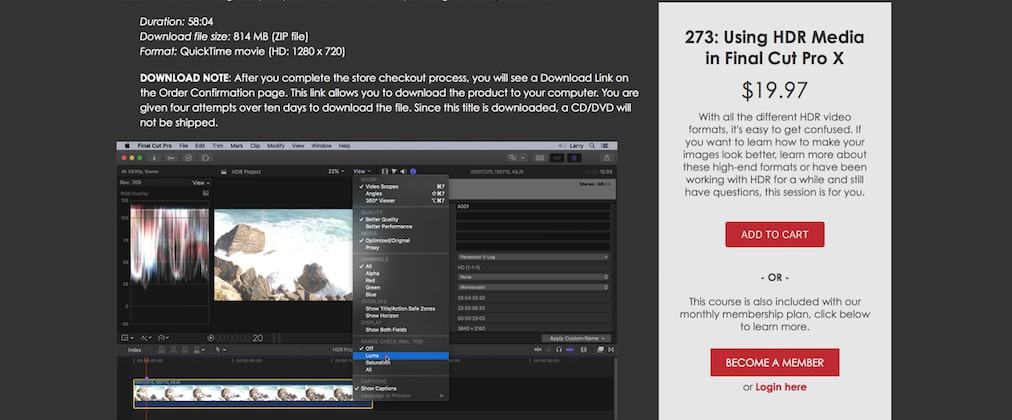Toggle Video Scopes in the View menu
The width and height of the screenshot is (1012, 420).
click(400, 186)
